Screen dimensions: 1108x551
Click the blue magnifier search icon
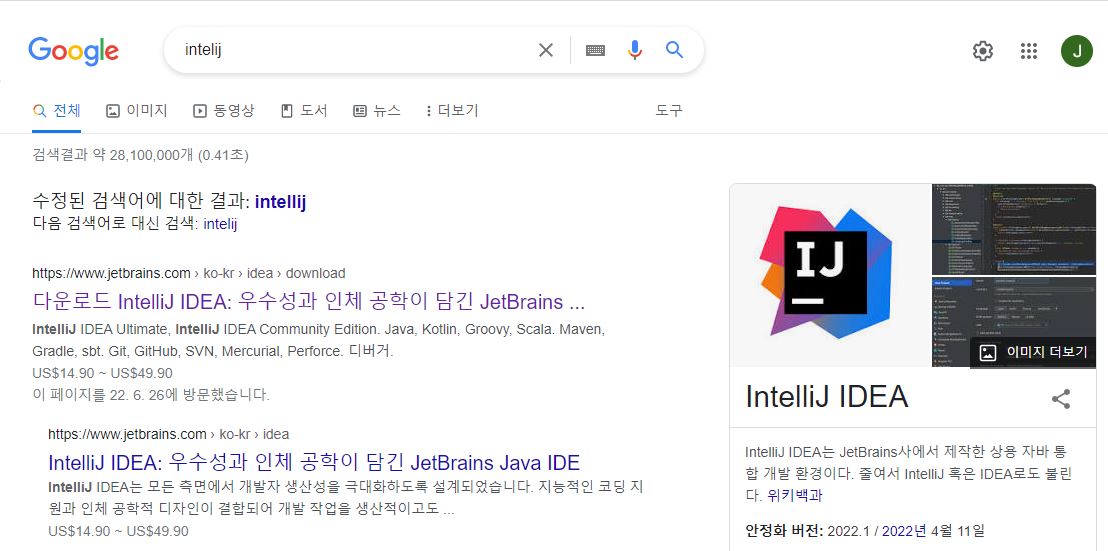675,49
